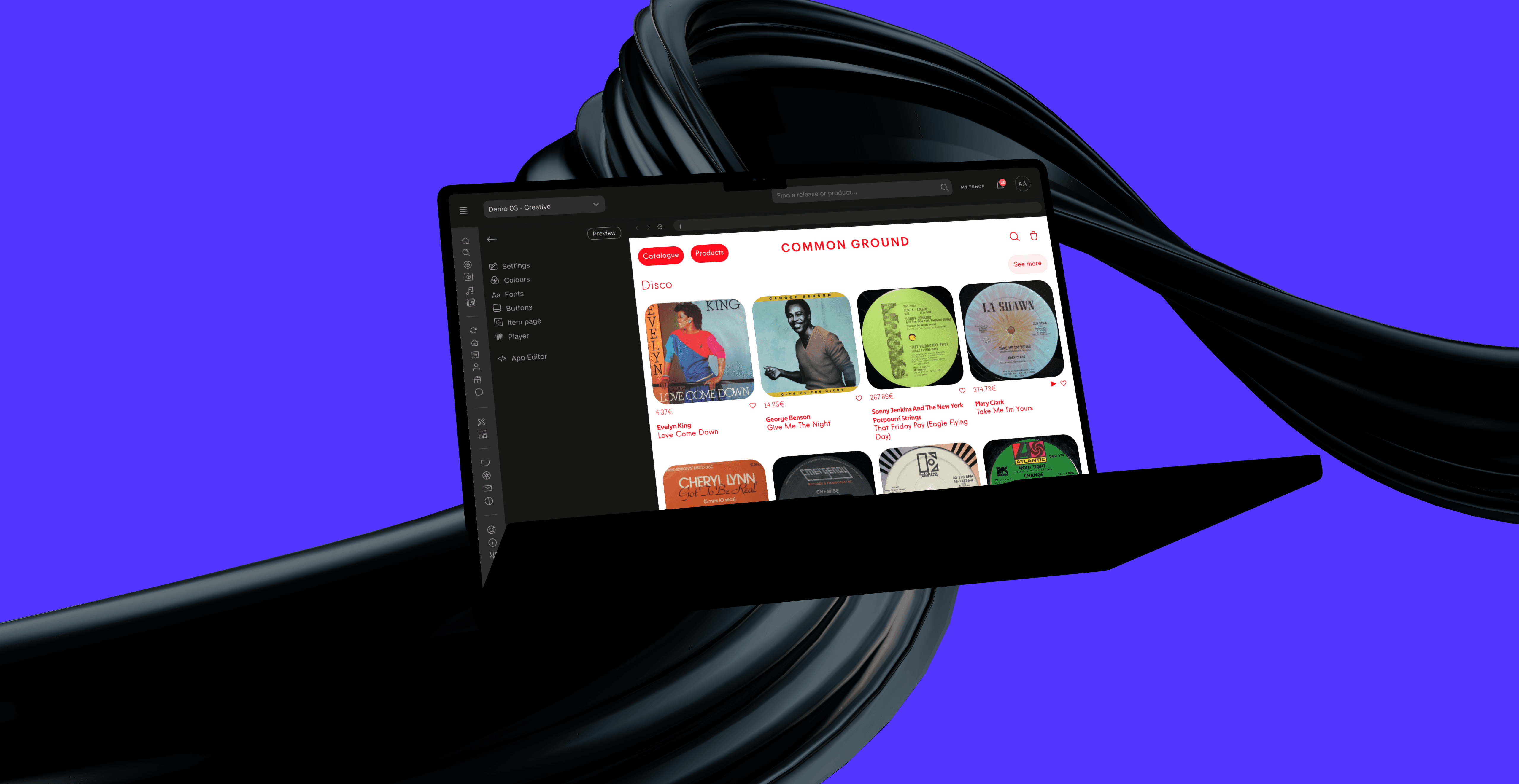1519x784 pixels.
Task: Click the Settings option in left panel
Action: [x=516, y=265]
